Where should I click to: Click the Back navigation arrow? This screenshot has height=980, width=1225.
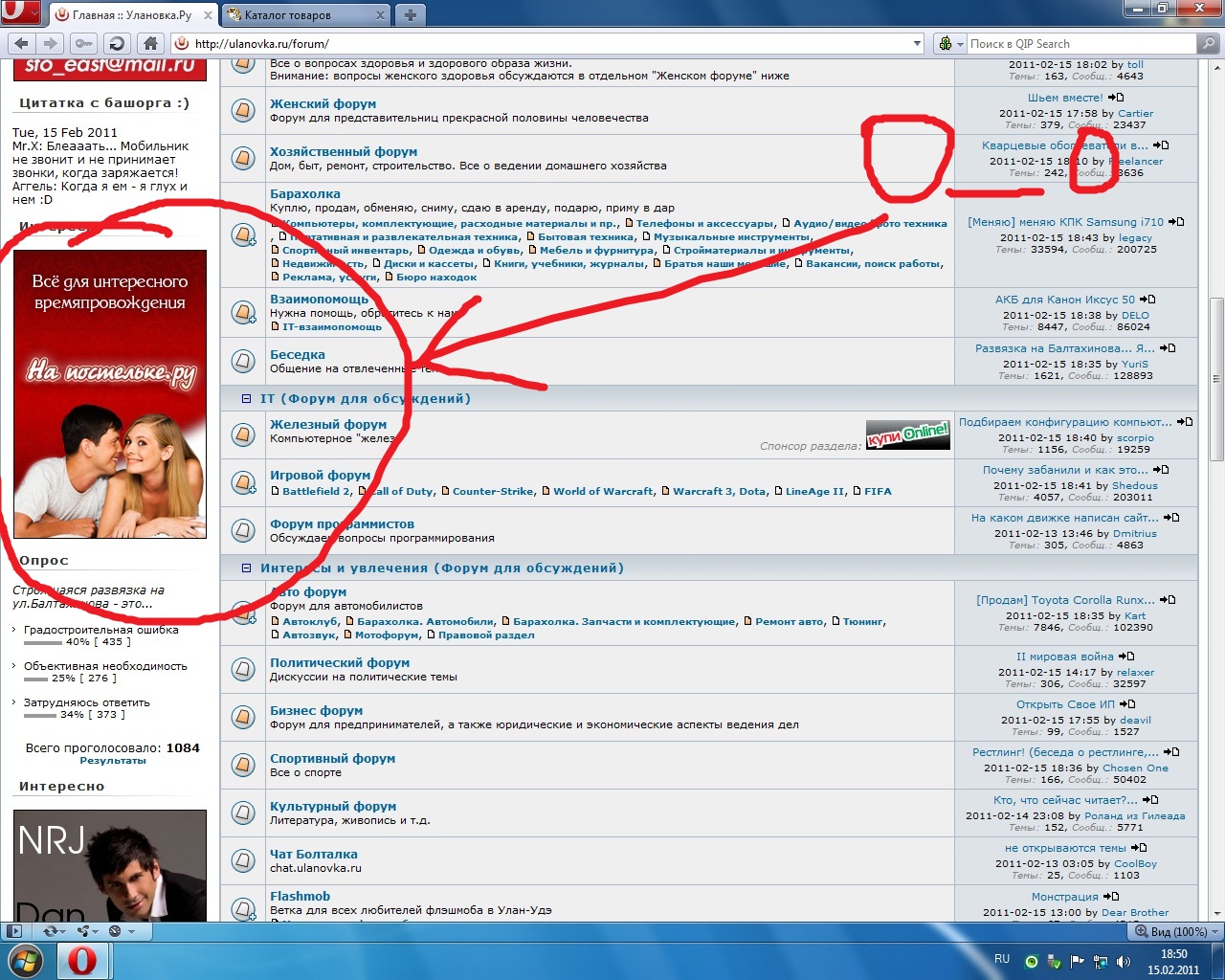click(21, 43)
